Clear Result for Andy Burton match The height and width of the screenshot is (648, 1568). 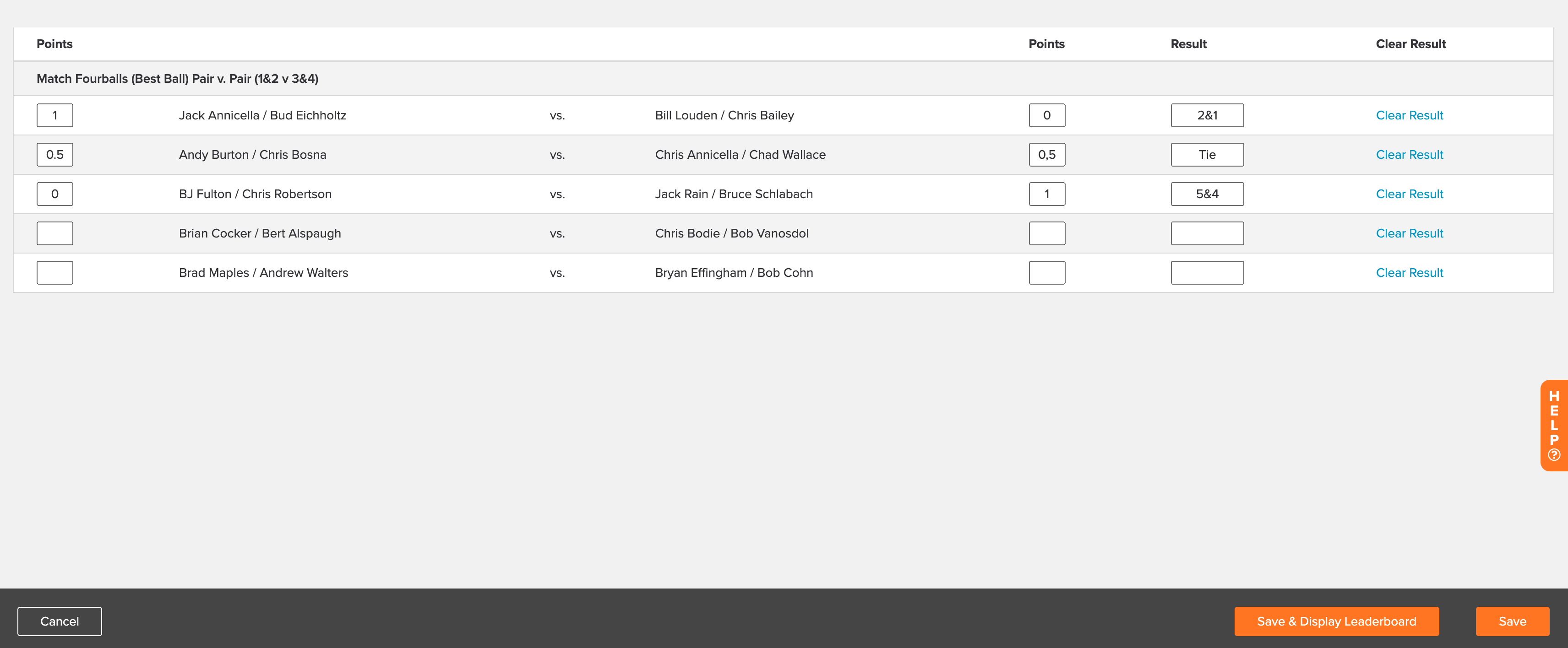(1409, 155)
